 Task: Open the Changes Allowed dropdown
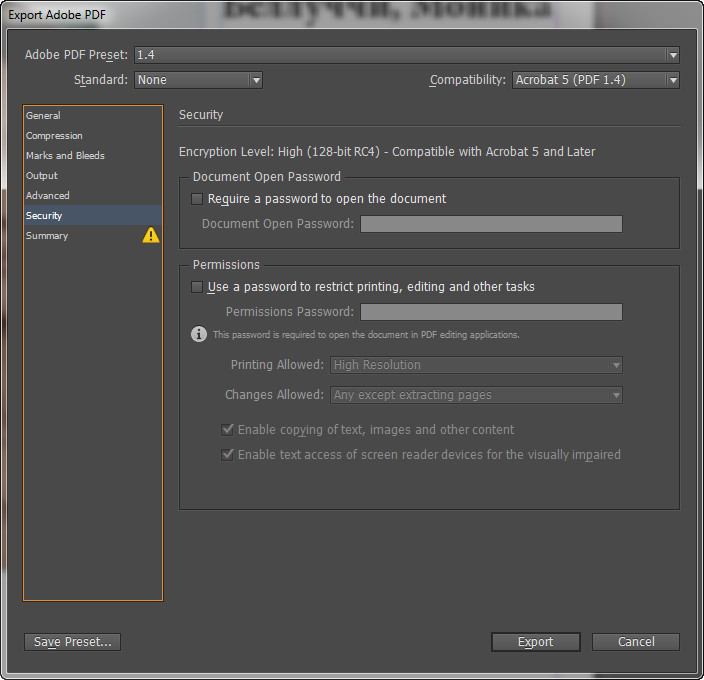pyautogui.click(x=476, y=395)
